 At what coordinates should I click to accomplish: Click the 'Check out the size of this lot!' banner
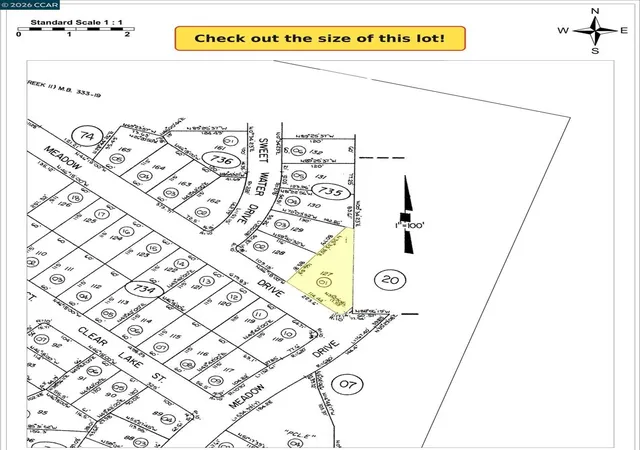[320, 39]
